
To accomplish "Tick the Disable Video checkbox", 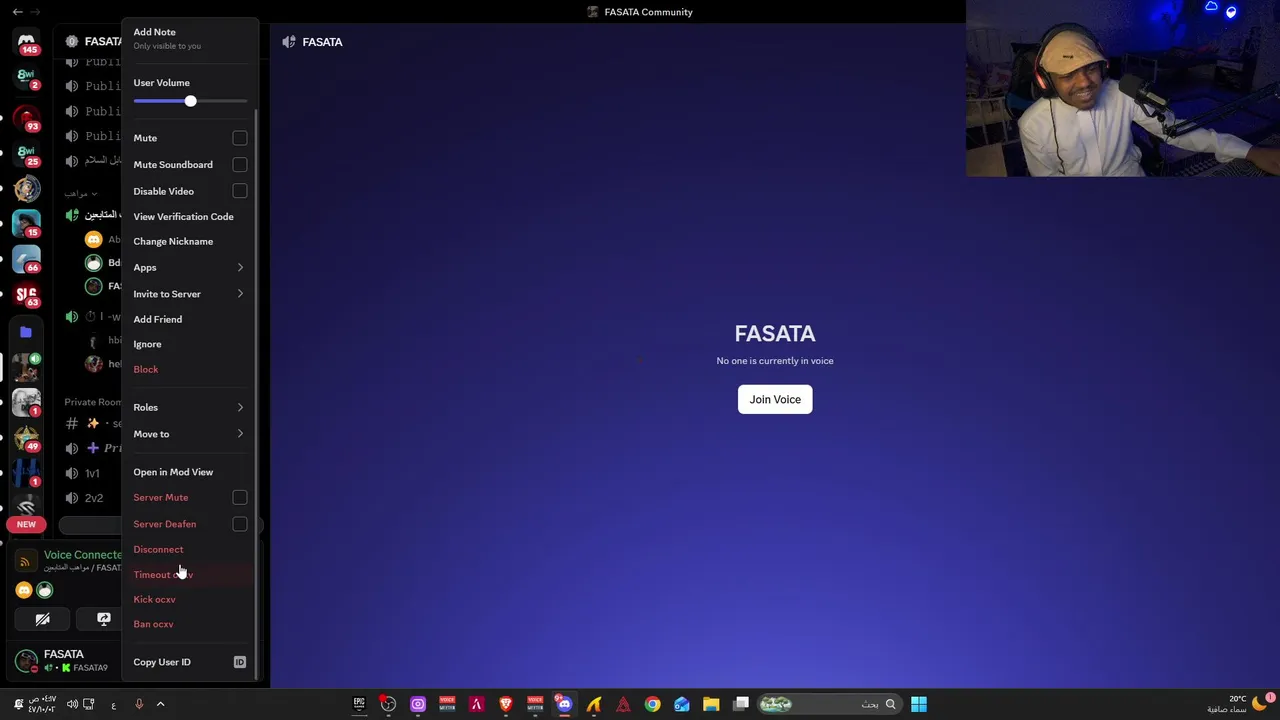I will (240, 190).
